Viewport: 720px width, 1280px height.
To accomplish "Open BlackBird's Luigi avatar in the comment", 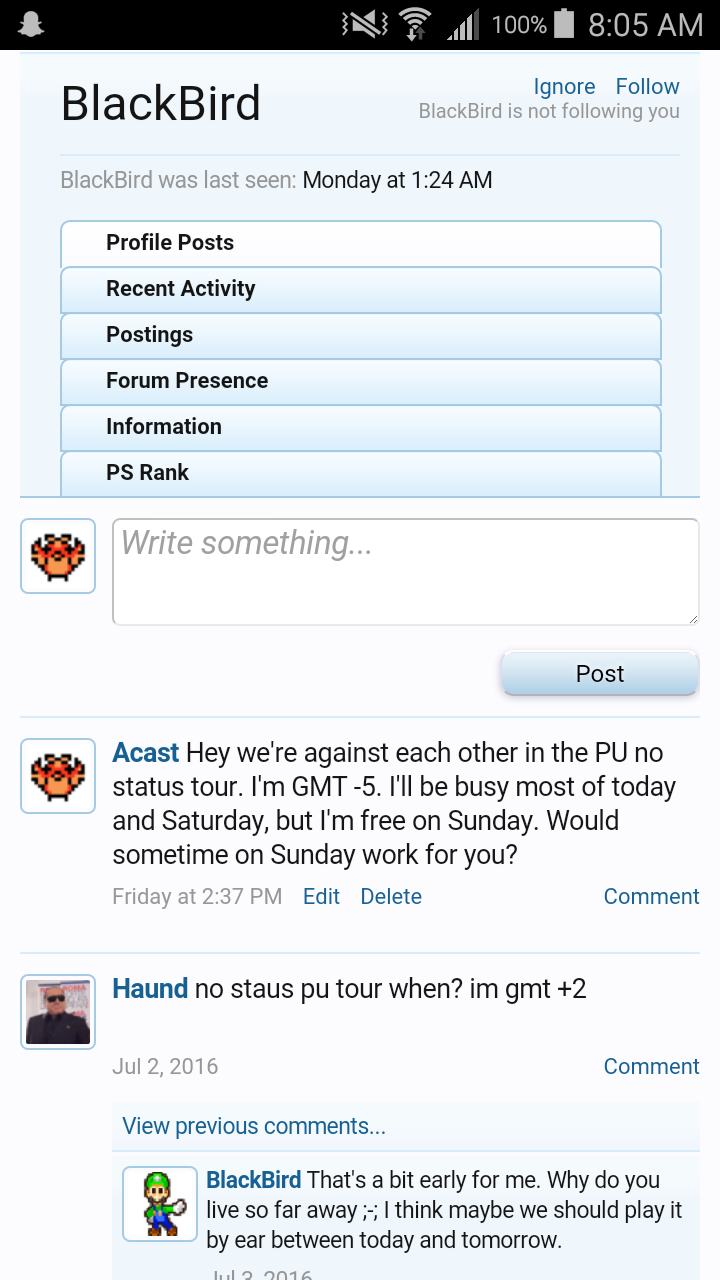I will click(x=160, y=1204).
